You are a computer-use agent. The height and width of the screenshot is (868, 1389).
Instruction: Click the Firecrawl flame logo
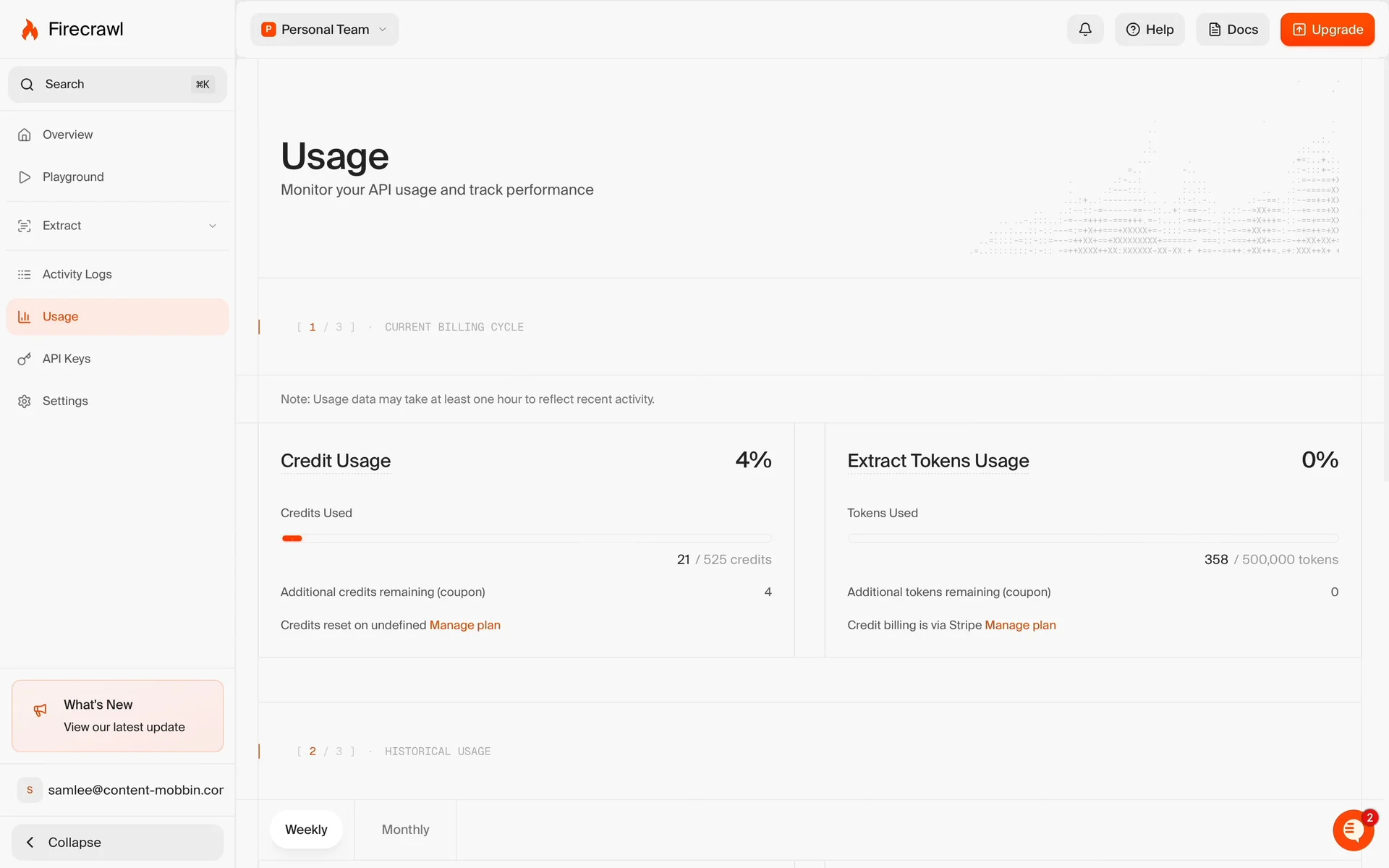click(x=30, y=30)
